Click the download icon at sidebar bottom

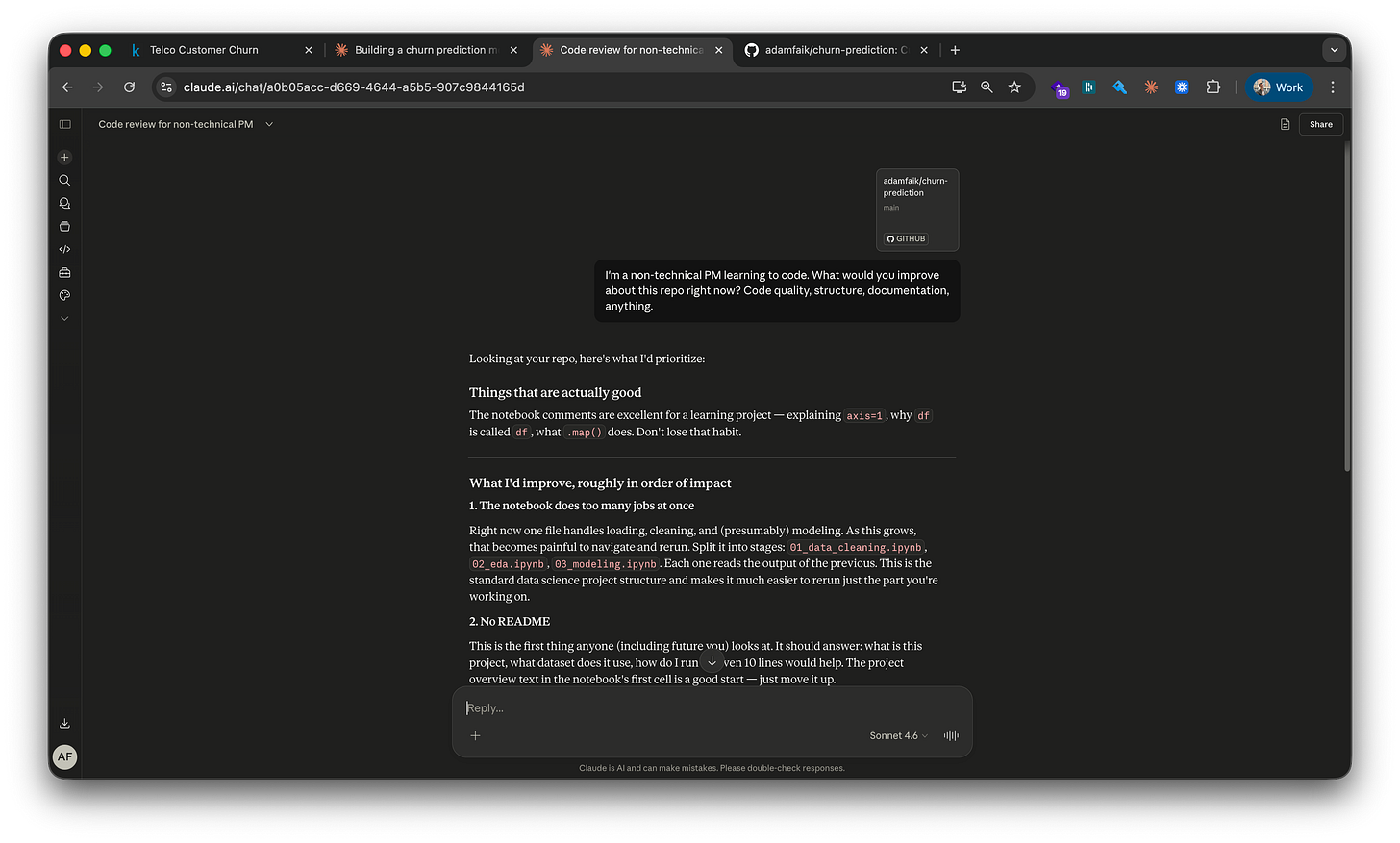64,722
